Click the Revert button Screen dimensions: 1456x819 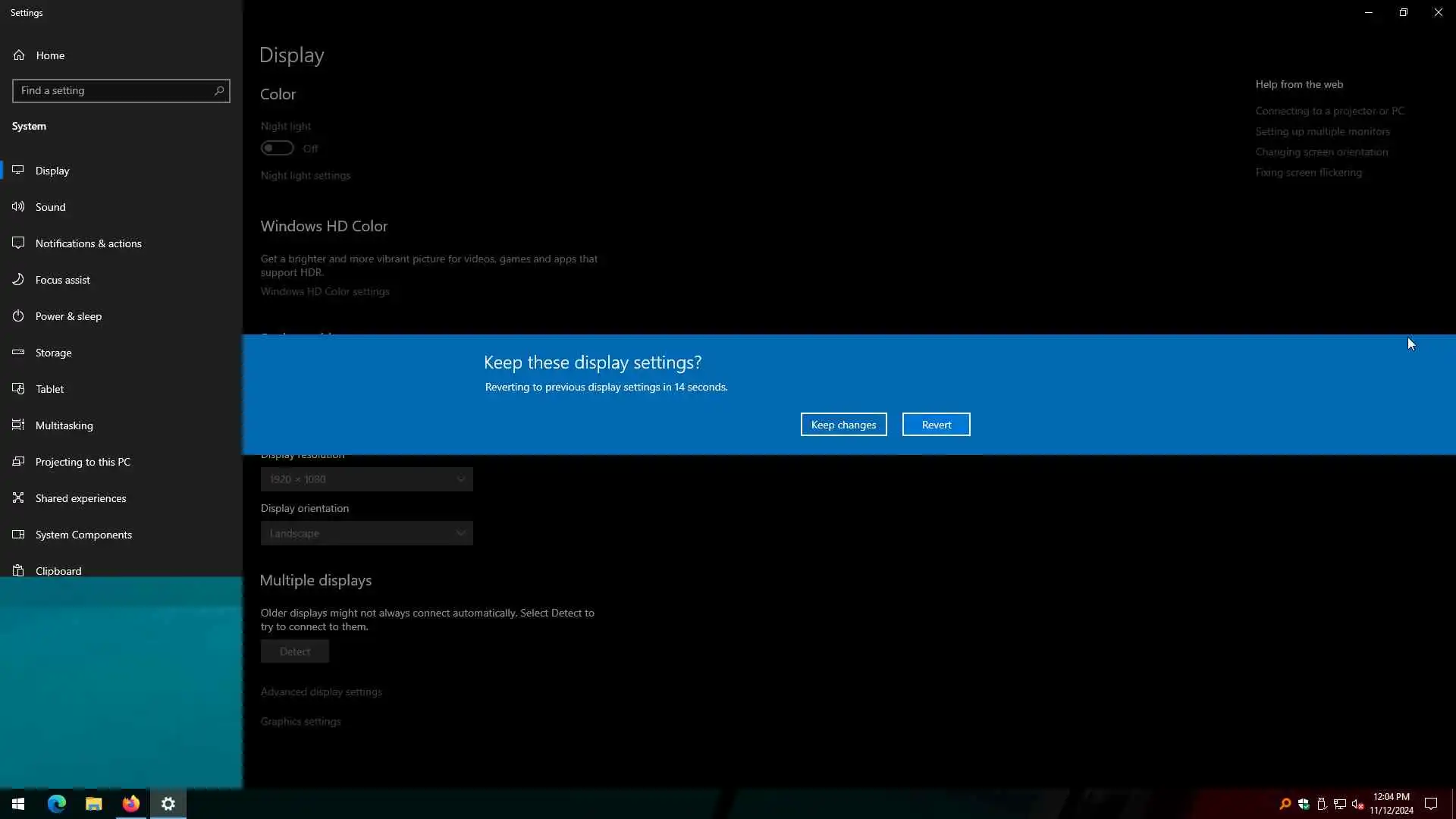tap(936, 425)
